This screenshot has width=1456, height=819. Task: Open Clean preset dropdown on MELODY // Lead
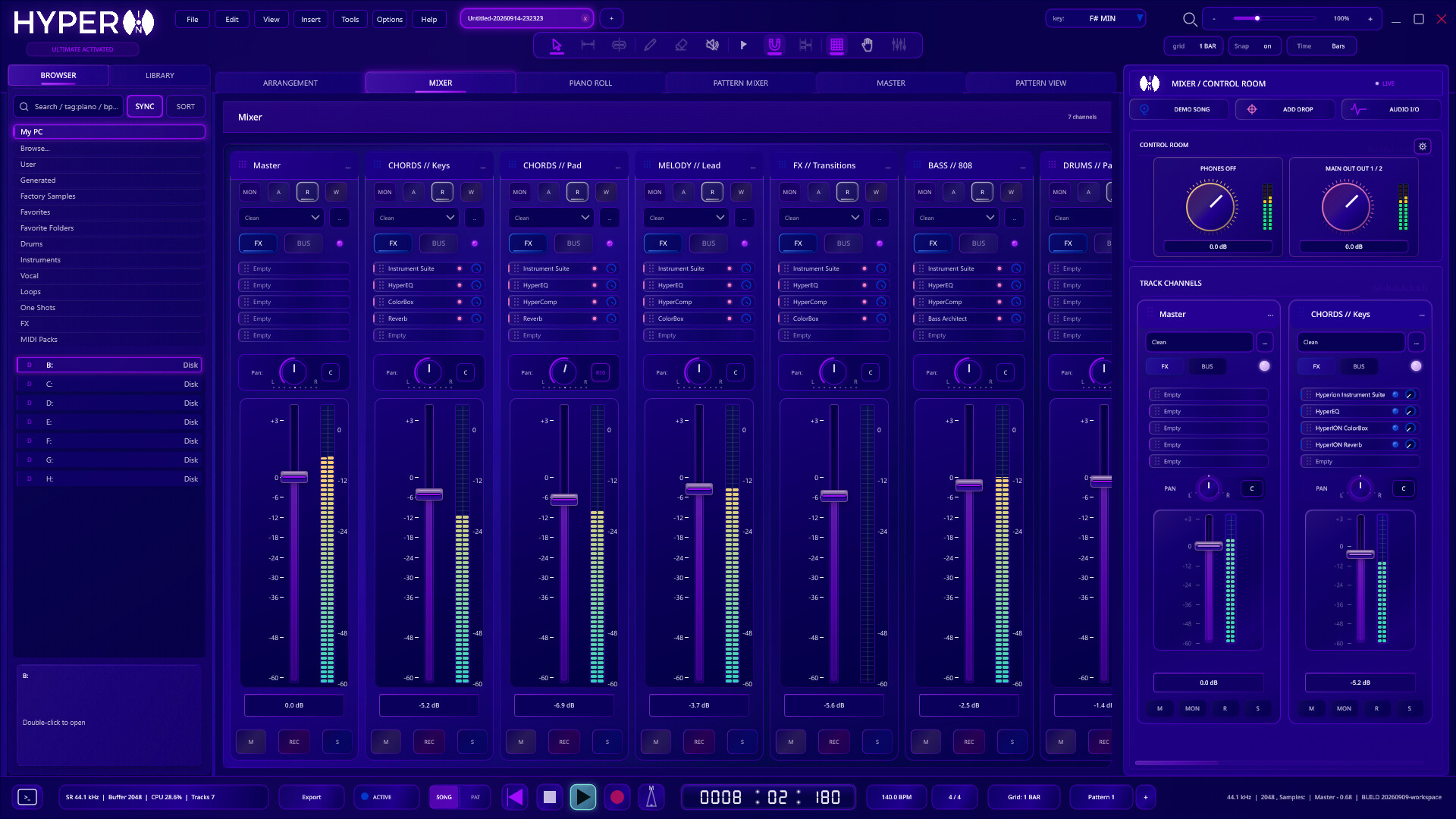tap(686, 218)
